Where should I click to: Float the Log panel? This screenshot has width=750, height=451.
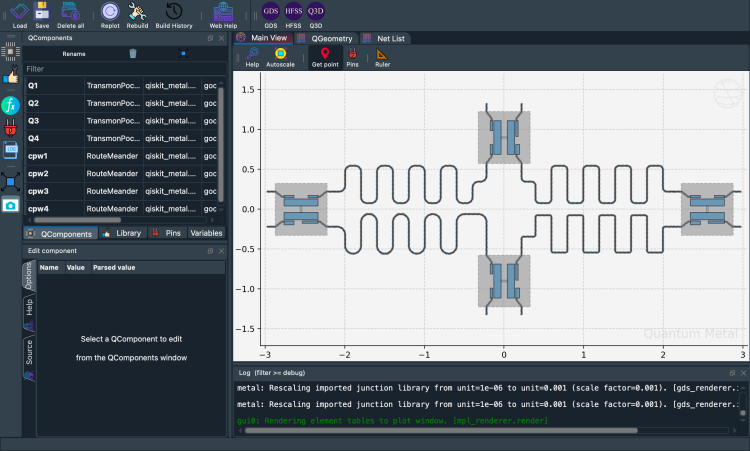coord(732,373)
